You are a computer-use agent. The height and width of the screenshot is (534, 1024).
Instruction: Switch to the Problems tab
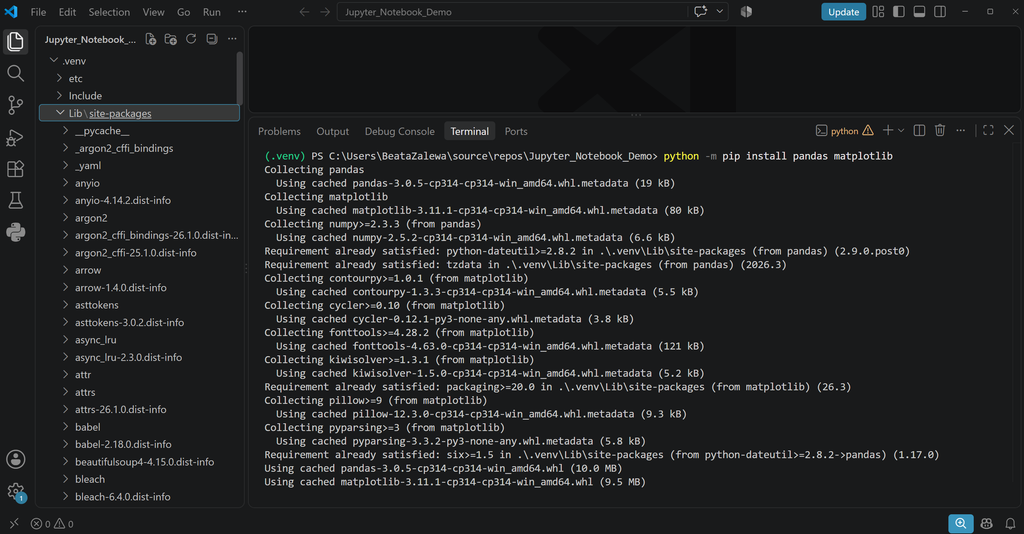[x=280, y=131]
